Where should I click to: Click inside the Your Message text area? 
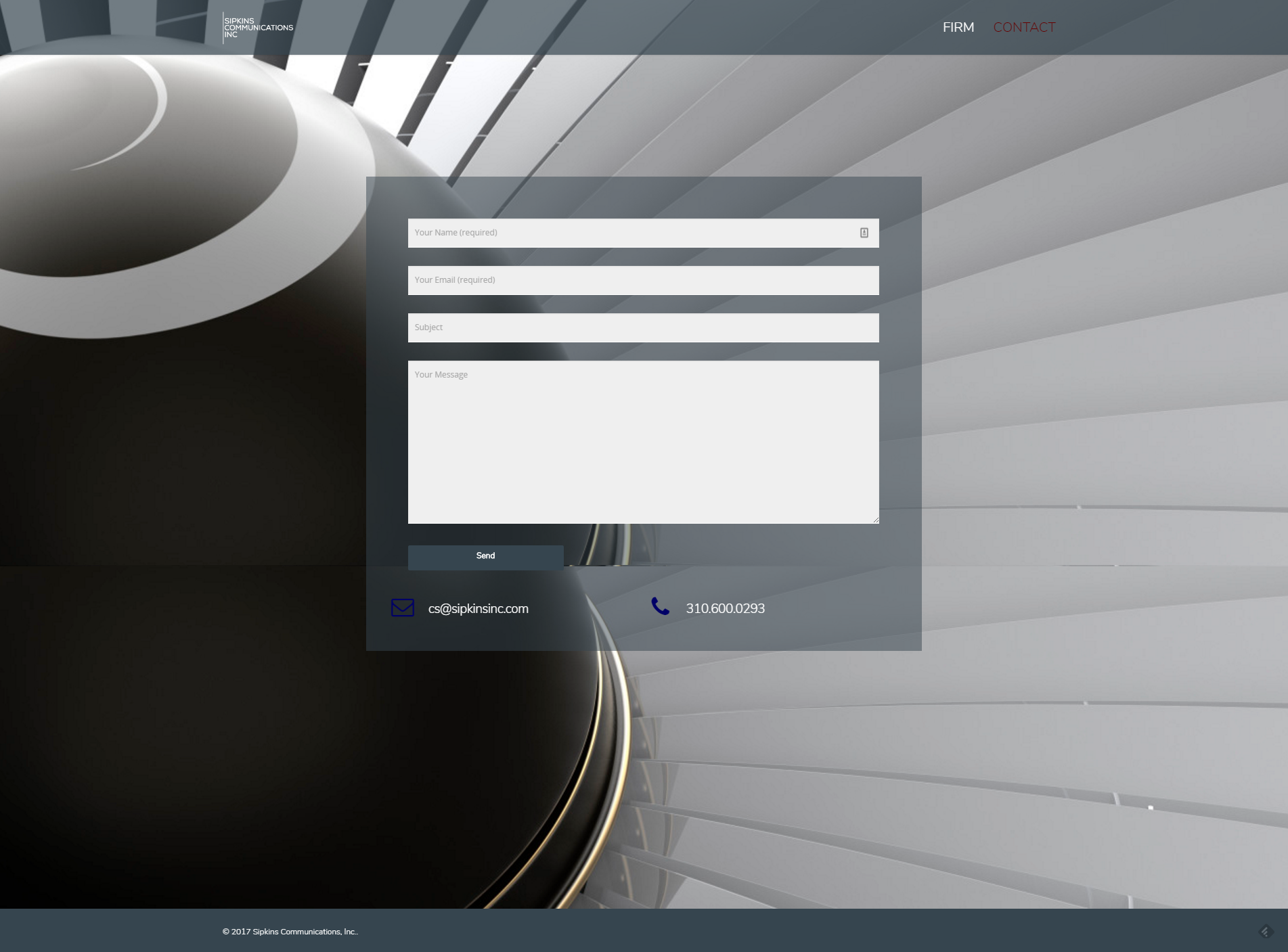point(643,442)
